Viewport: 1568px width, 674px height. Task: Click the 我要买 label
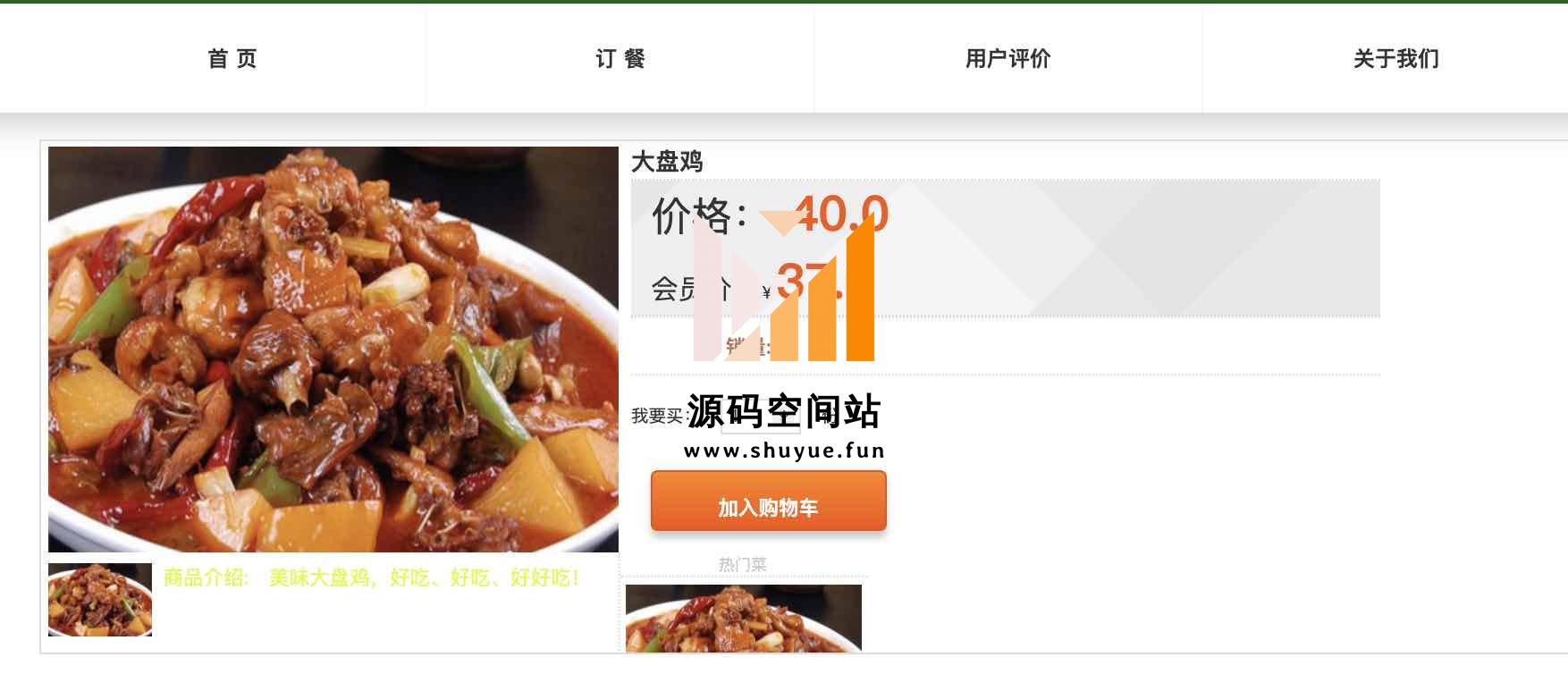[x=657, y=416]
